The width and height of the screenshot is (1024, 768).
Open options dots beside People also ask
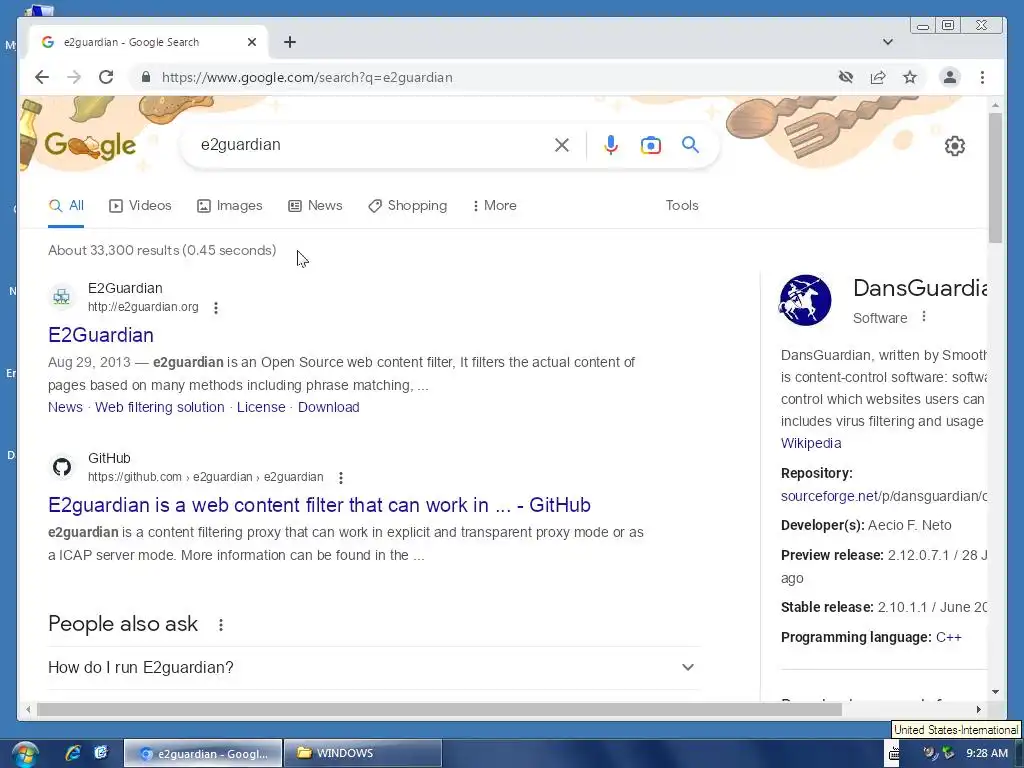pyautogui.click(x=221, y=625)
